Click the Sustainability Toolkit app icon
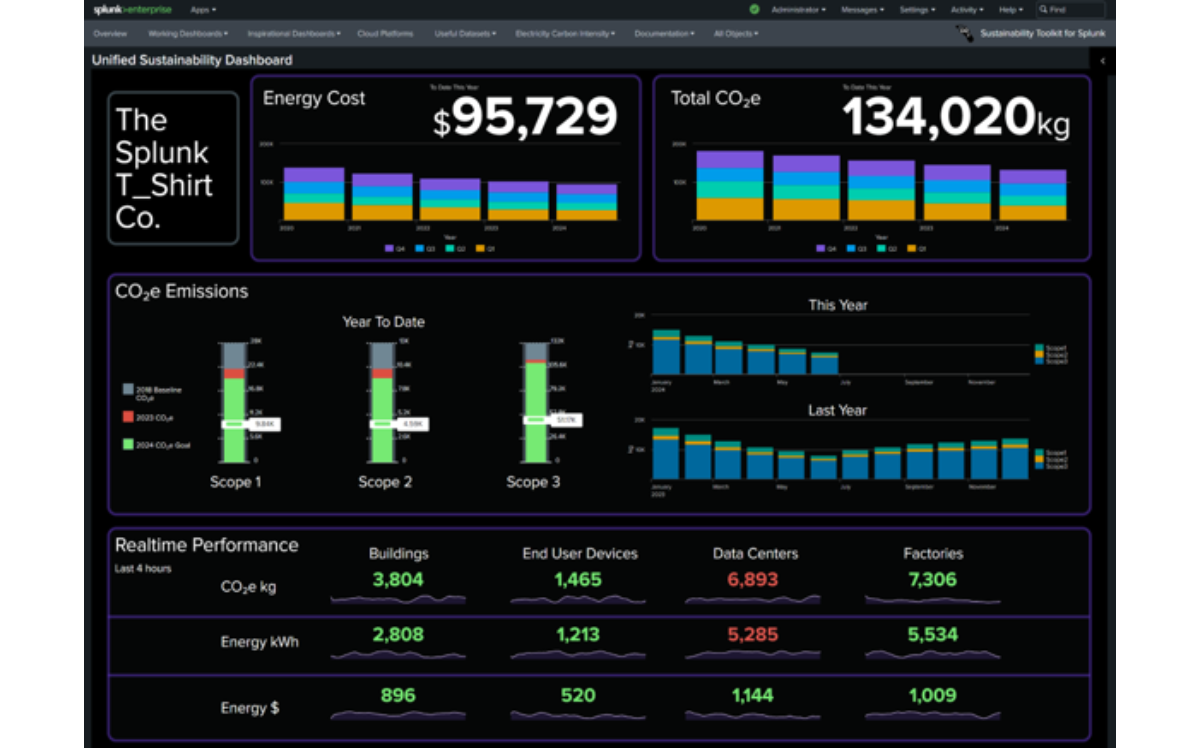Image resolution: width=1200 pixels, height=748 pixels. 965,33
